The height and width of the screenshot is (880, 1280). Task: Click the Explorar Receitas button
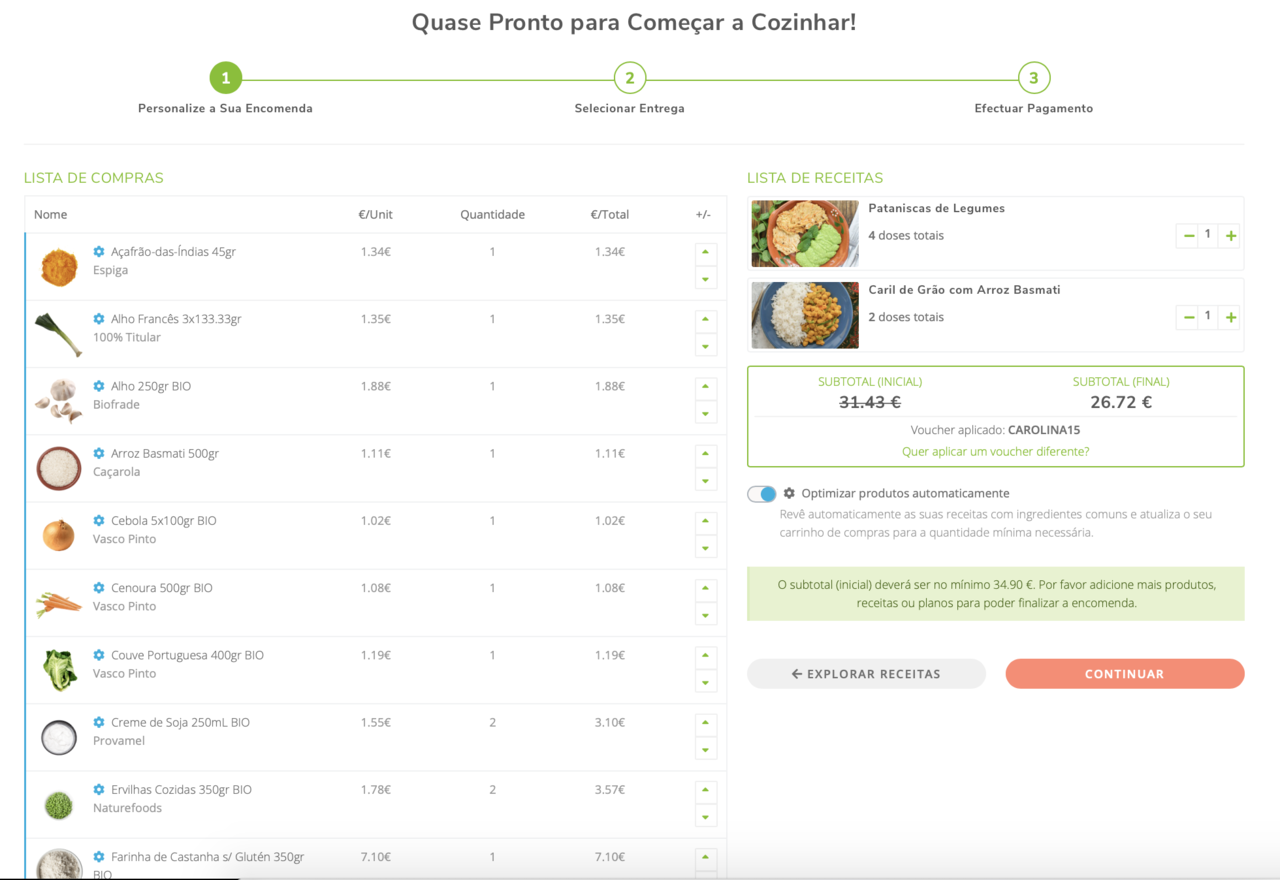click(x=866, y=674)
